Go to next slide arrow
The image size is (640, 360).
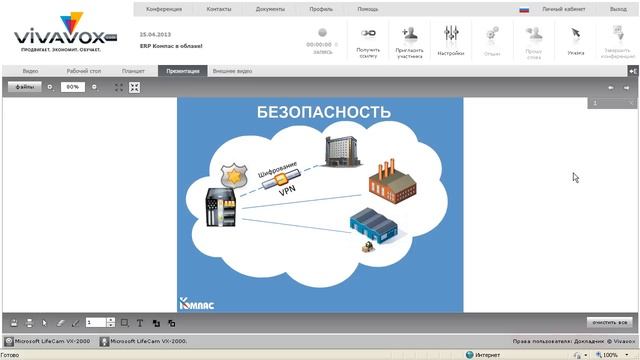pos(626,88)
